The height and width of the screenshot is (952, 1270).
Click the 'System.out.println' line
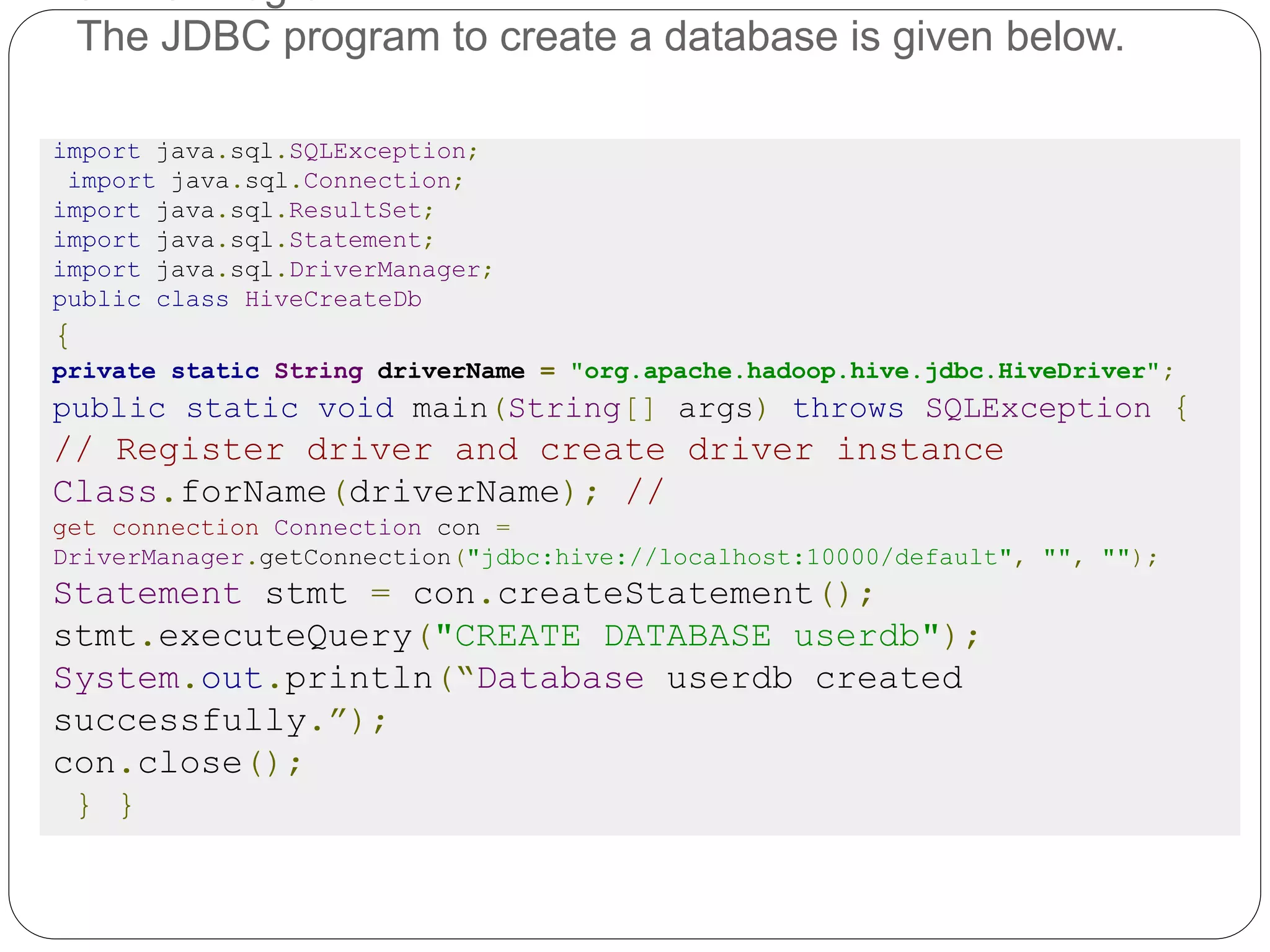coord(508,678)
